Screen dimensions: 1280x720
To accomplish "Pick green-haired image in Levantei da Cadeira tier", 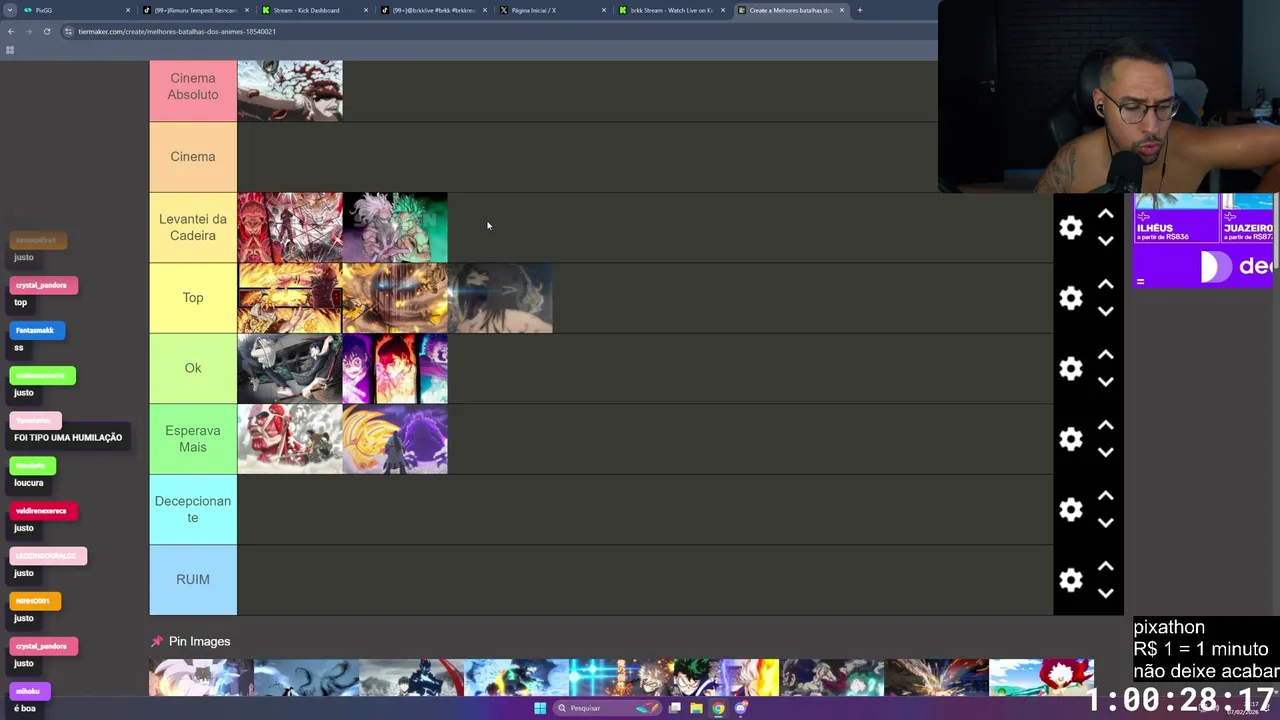I will (395, 228).
